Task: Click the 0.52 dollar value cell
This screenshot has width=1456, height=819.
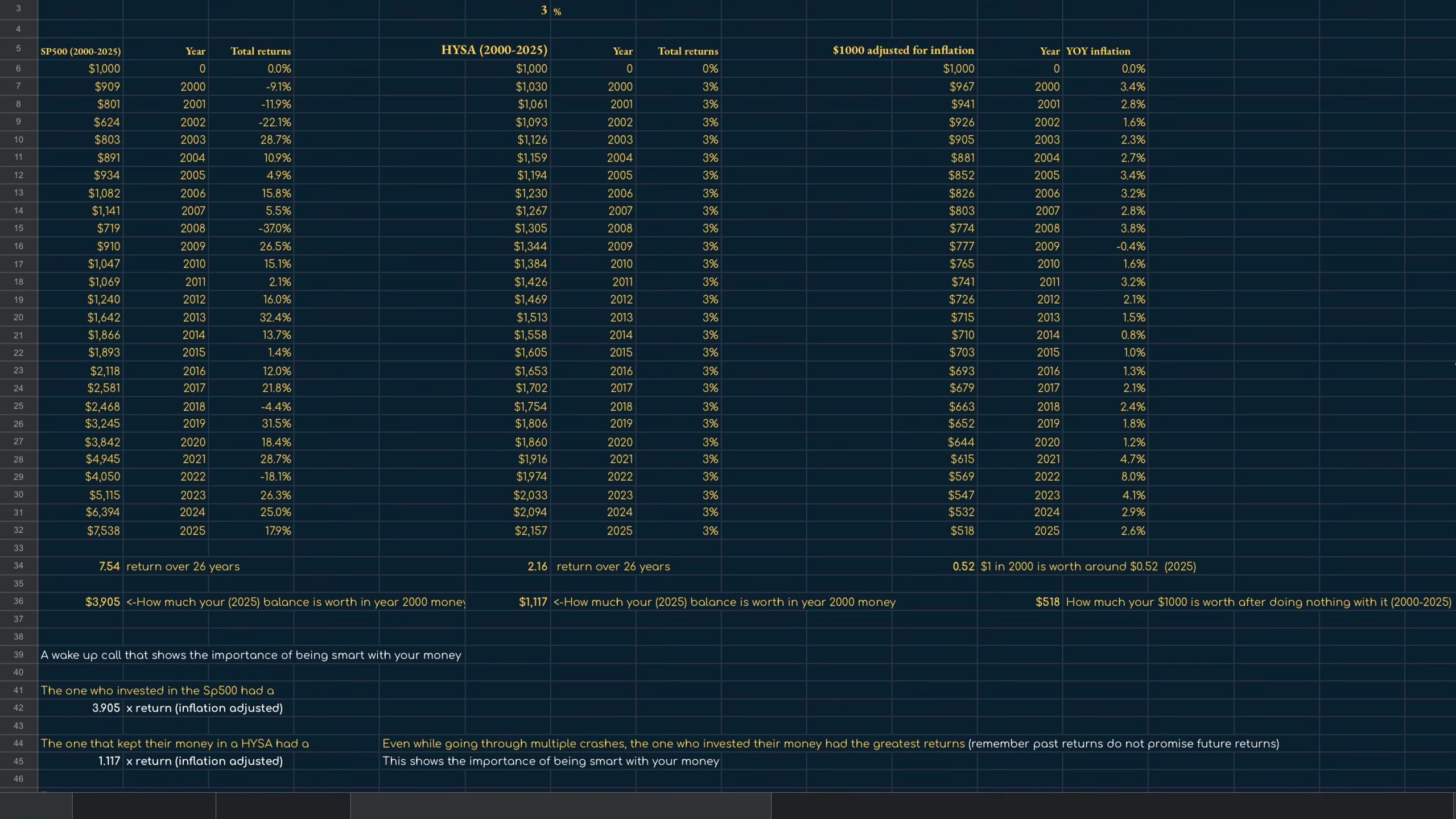Action: point(934,566)
